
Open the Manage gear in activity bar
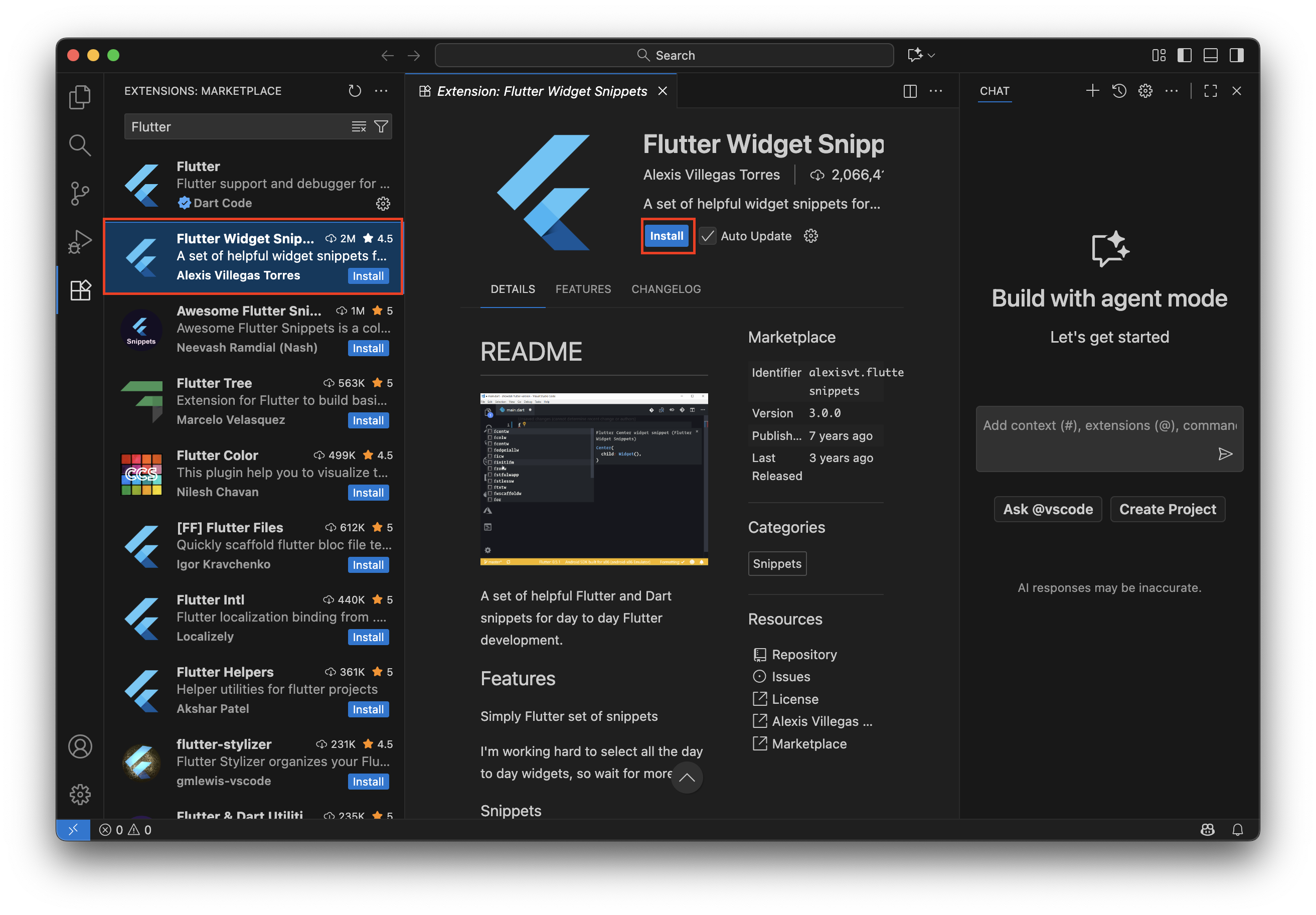(80, 795)
